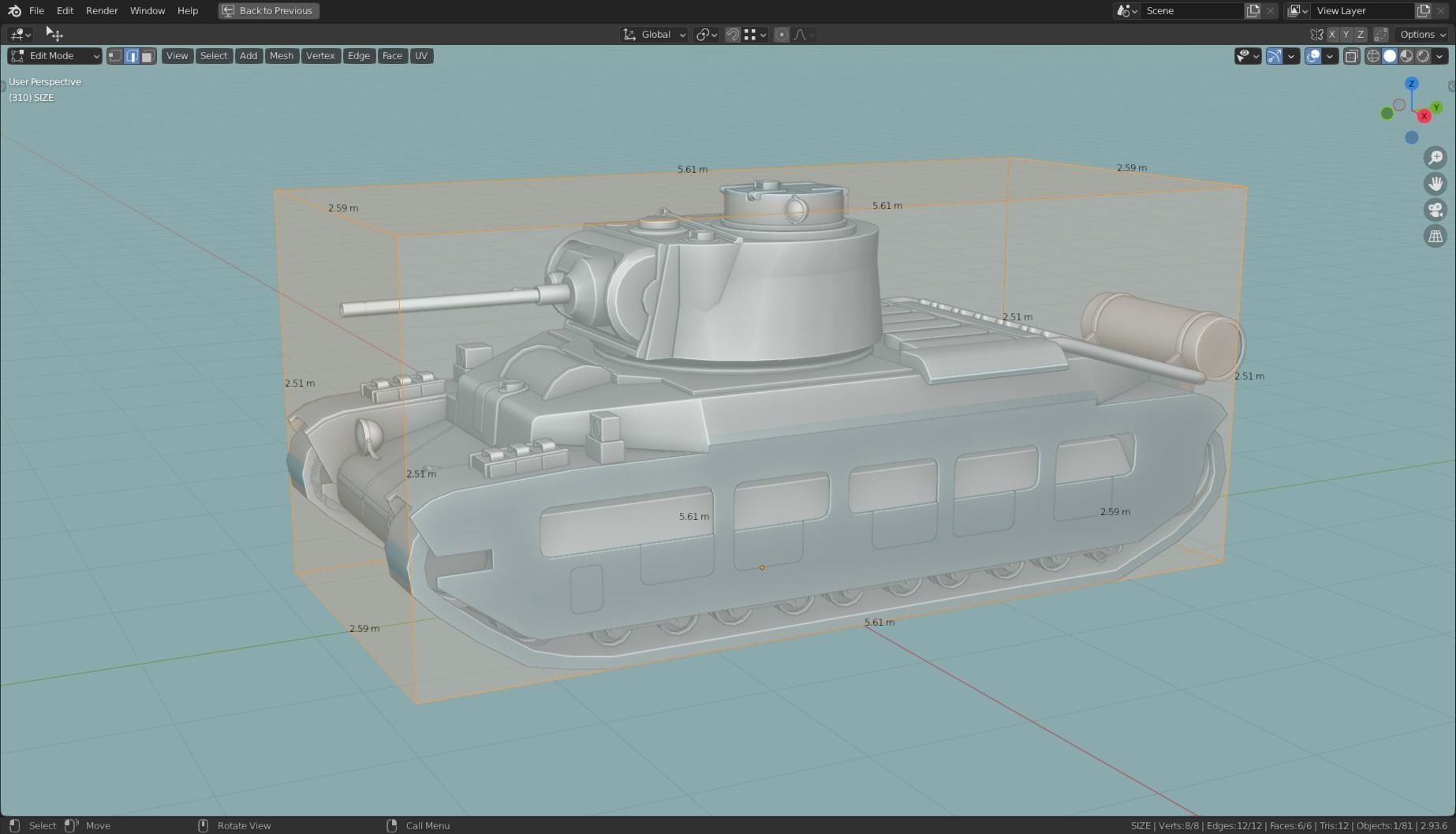
Task: Open the editor type selector
Action: (20, 34)
